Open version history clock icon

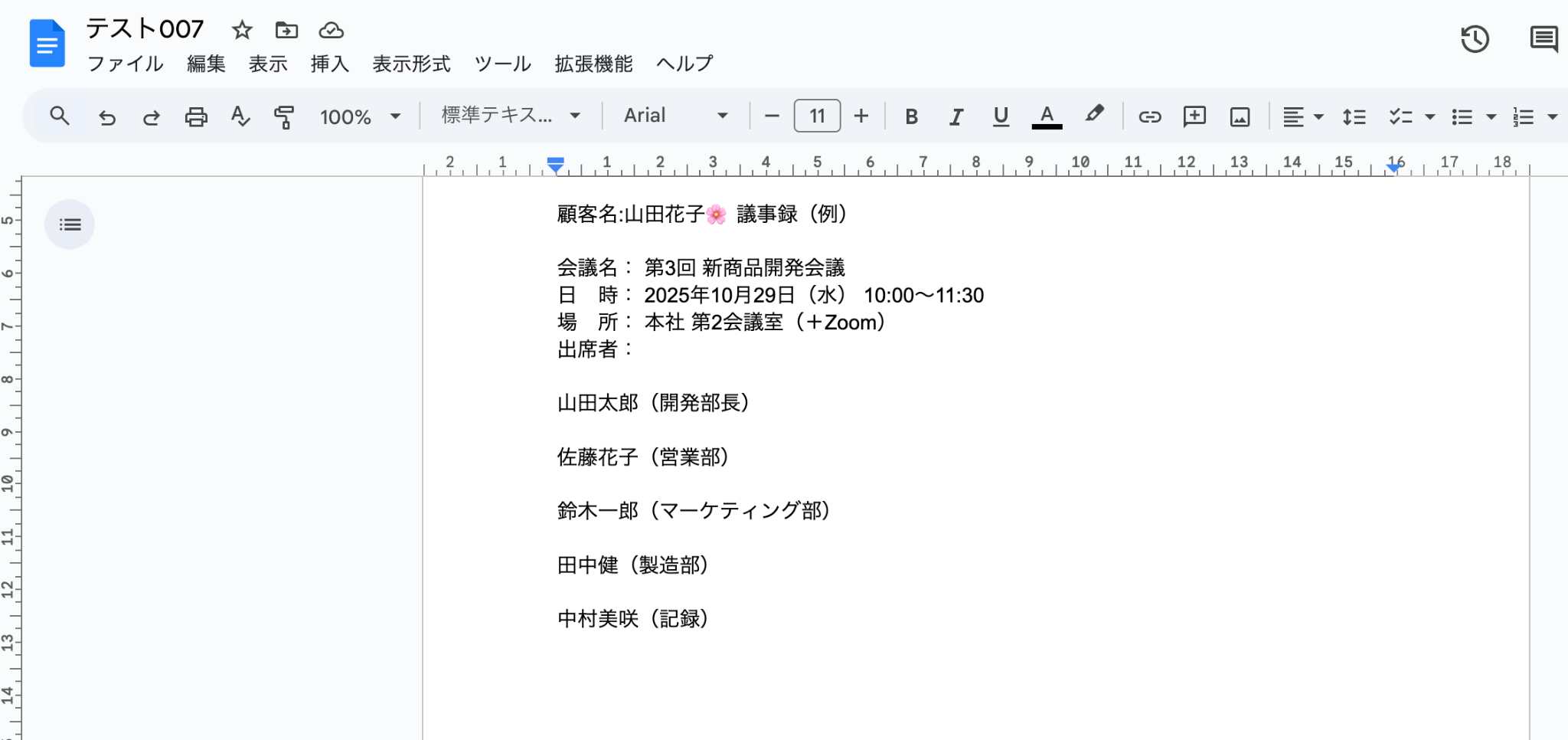pos(1474,39)
